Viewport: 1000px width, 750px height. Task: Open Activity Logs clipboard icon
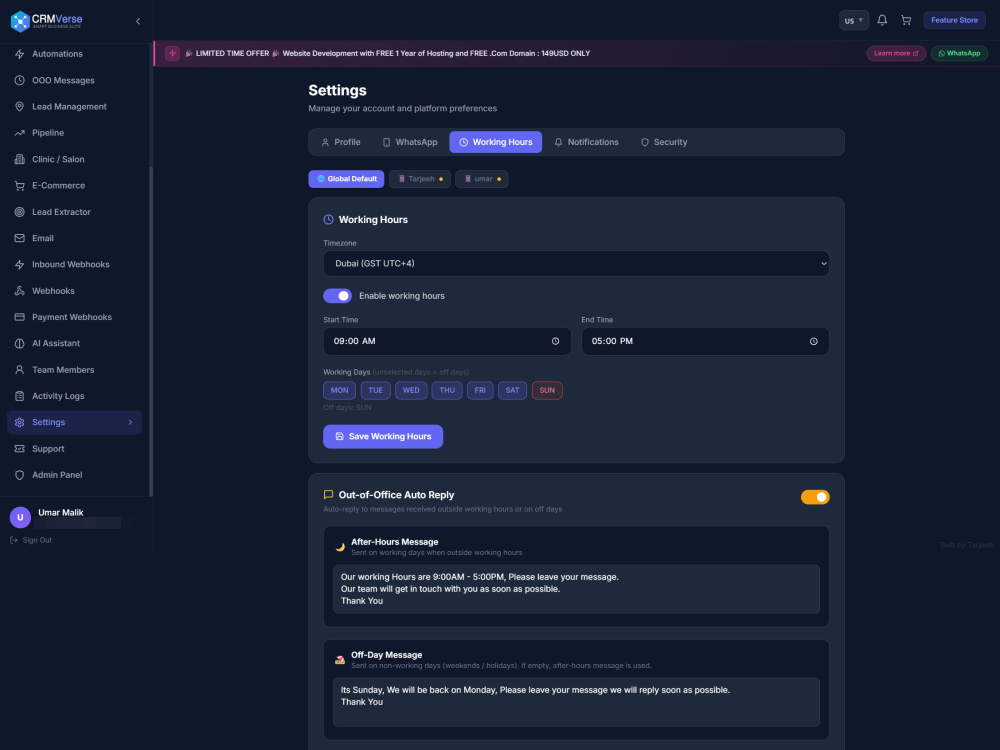point(20,396)
